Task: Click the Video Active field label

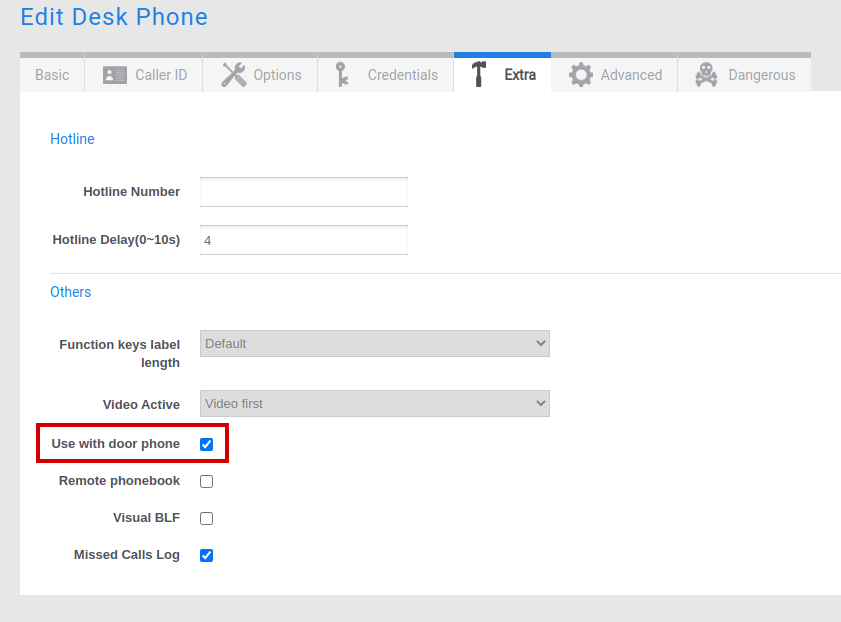Action: (141, 405)
